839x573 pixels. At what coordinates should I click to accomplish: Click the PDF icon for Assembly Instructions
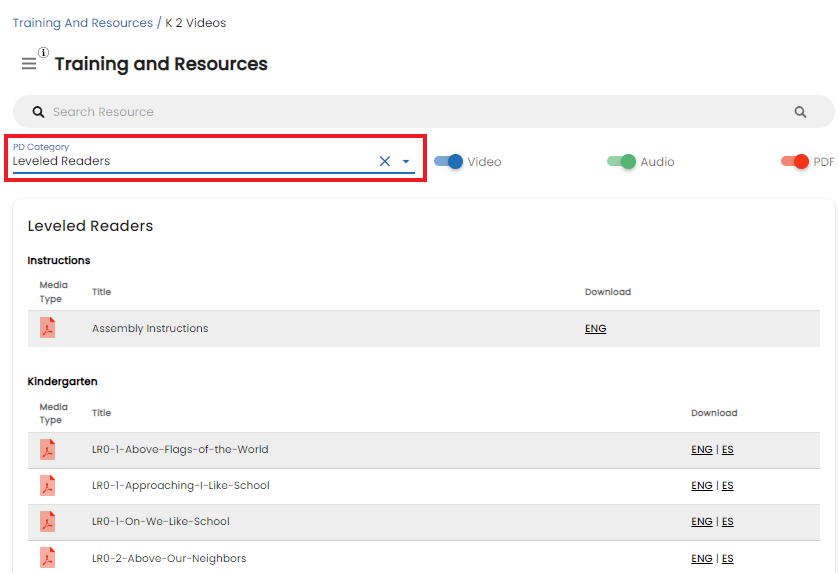pyautogui.click(x=48, y=328)
